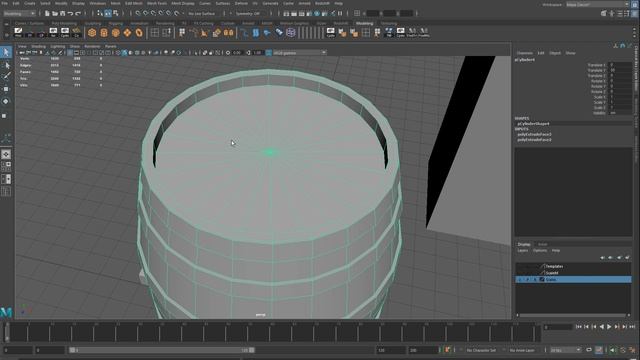The height and width of the screenshot is (360, 640).
Task: Activate the Select tool in the toolbox
Action: point(6,52)
